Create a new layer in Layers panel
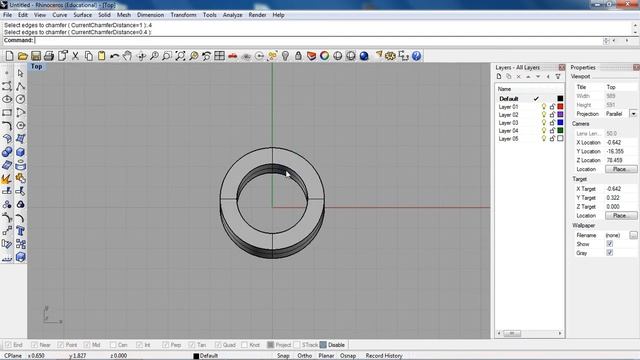640x360 pixels. tap(499, 77)
